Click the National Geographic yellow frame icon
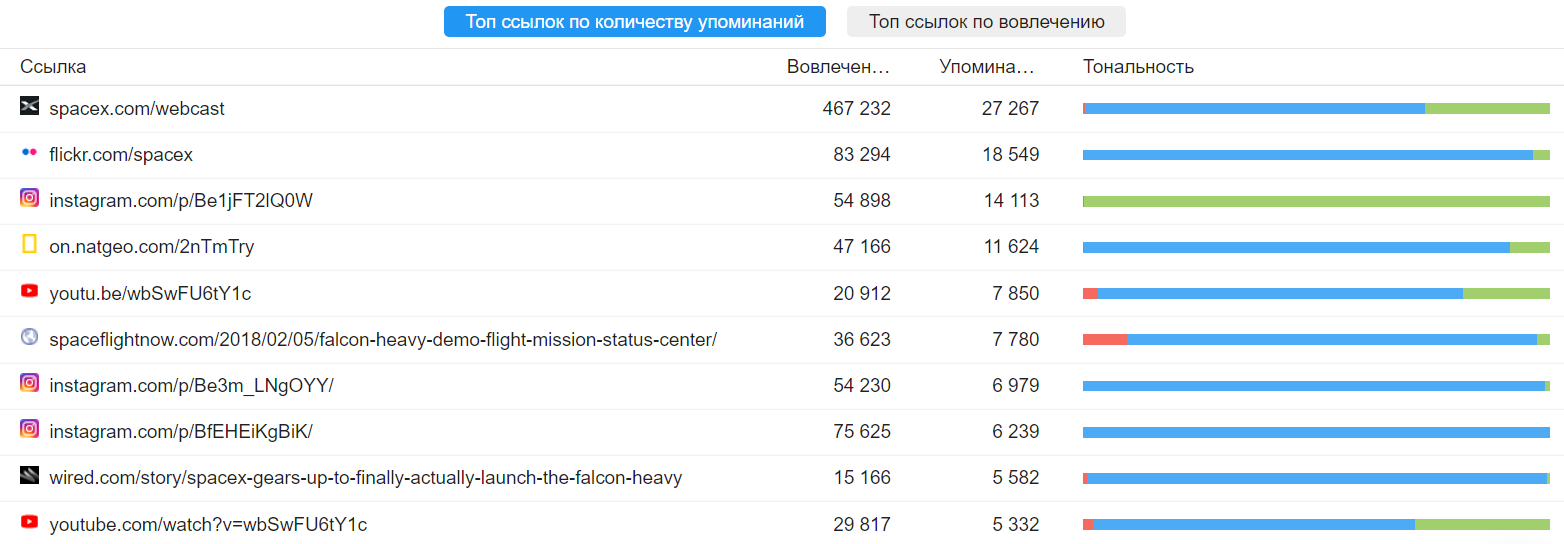This screenshot has height=544, width=1564. pyautogui.click(x=29, y=244)
